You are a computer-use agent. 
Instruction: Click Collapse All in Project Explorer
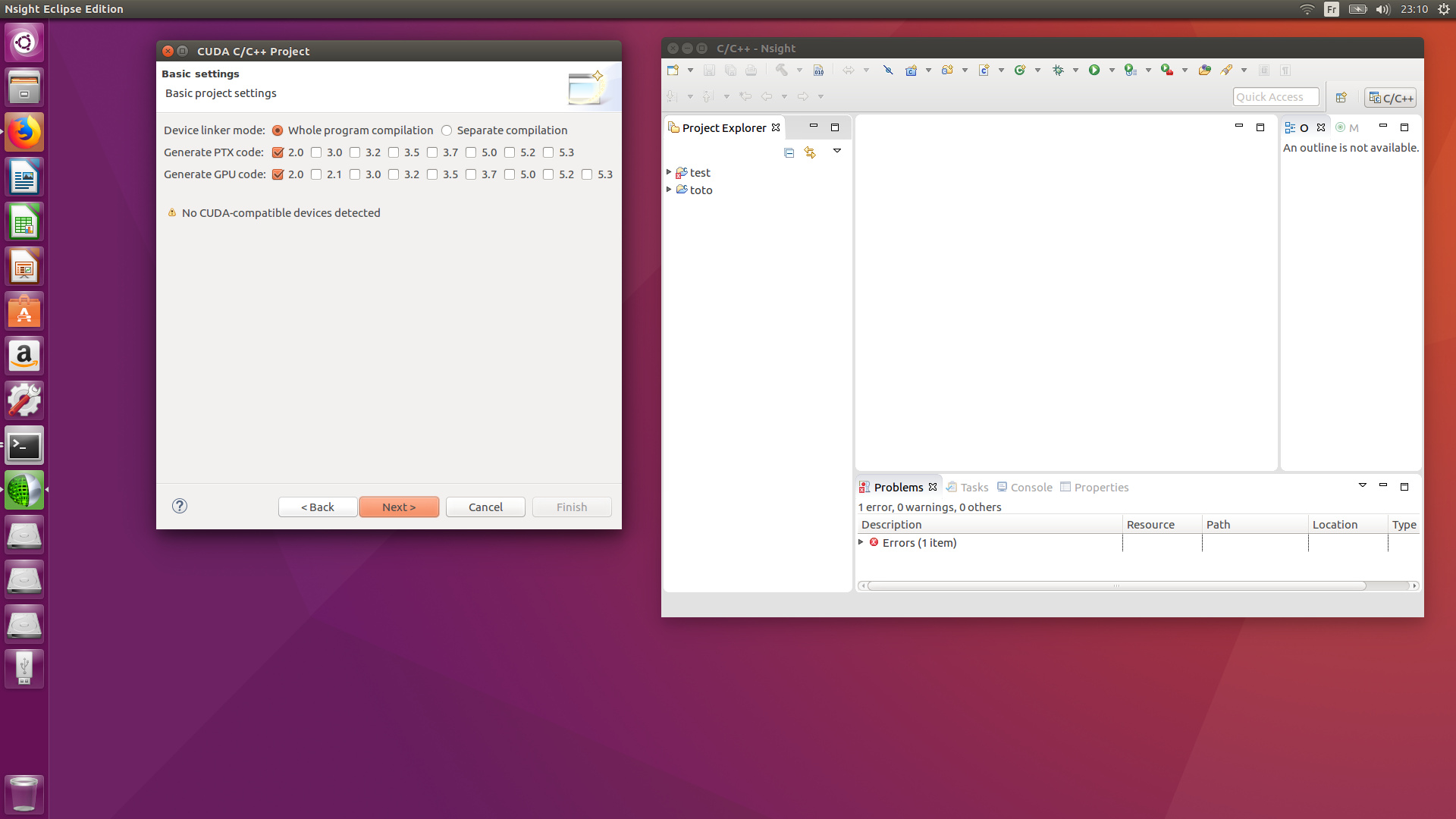pyautogui.click(x=789, y=152)
